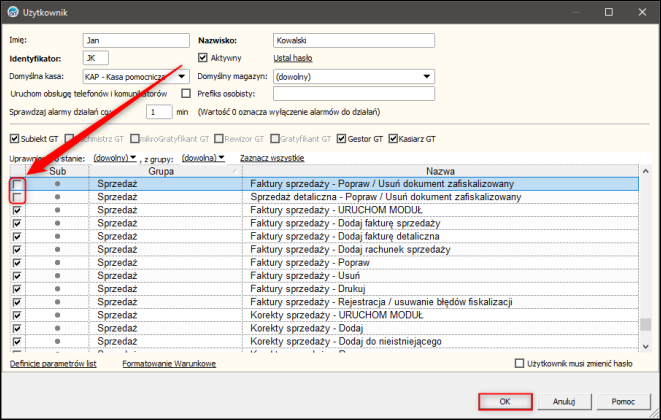661x420 pixels.
Task: Expand the Domyślny magazyn combo box
Action: click(x=427, y=77)
